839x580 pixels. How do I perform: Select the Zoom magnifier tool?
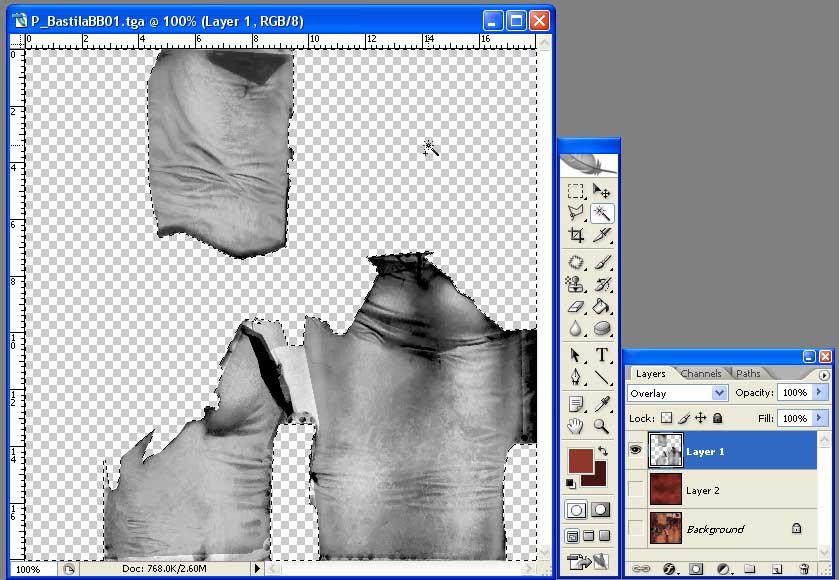[x=602, y=427]
